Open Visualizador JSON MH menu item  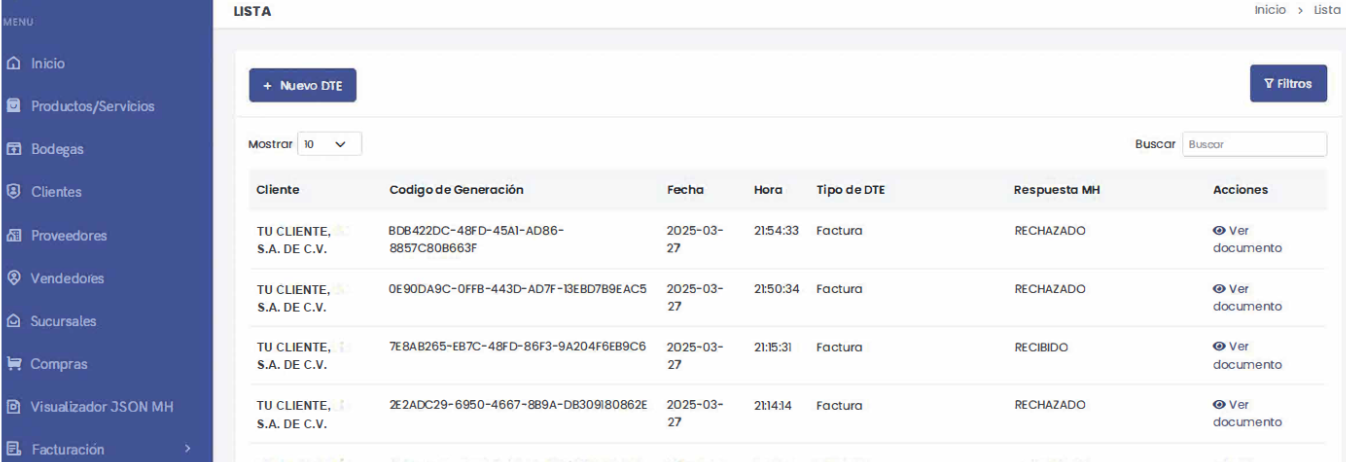pyautogui.click(x=101, y=407)
